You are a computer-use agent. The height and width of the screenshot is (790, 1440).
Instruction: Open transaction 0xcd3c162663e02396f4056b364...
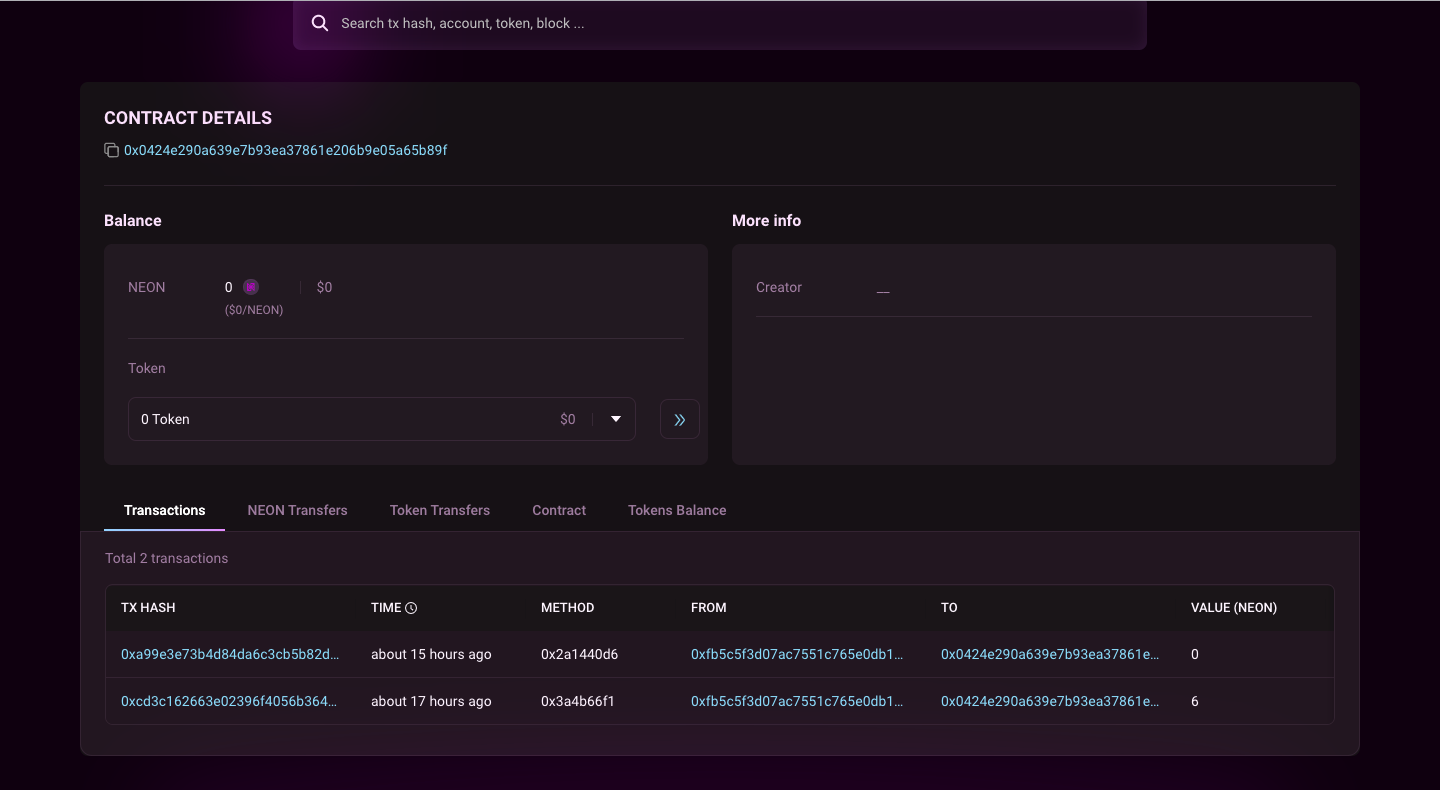229,701
